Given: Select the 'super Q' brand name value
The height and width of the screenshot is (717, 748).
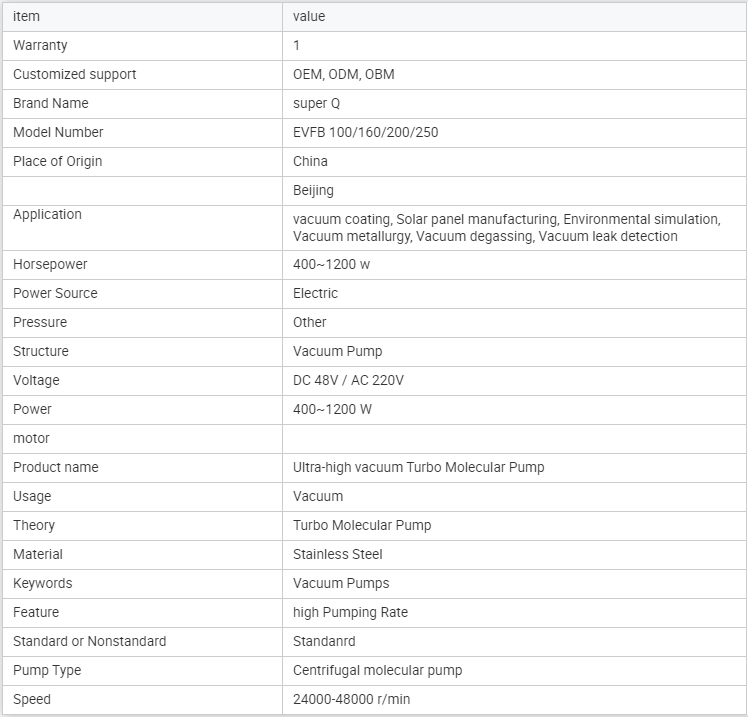Looking at the screenshot, I should pyautogui.click(x=316, y=103).
